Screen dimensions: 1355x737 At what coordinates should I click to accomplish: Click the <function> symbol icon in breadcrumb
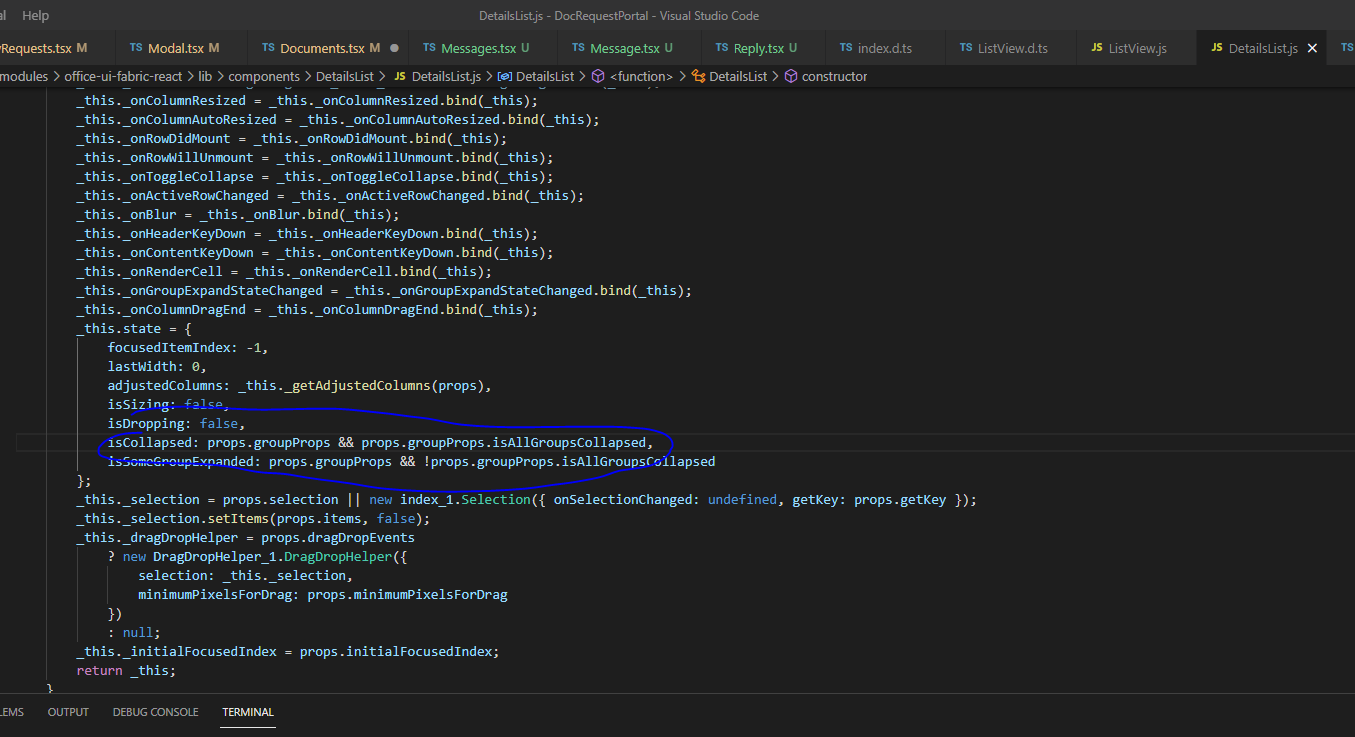pos(598,76)
